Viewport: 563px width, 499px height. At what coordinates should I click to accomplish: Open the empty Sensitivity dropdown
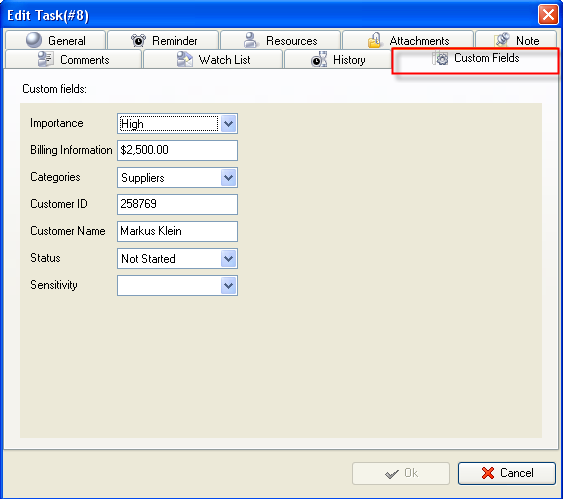[x=177, y=286]
